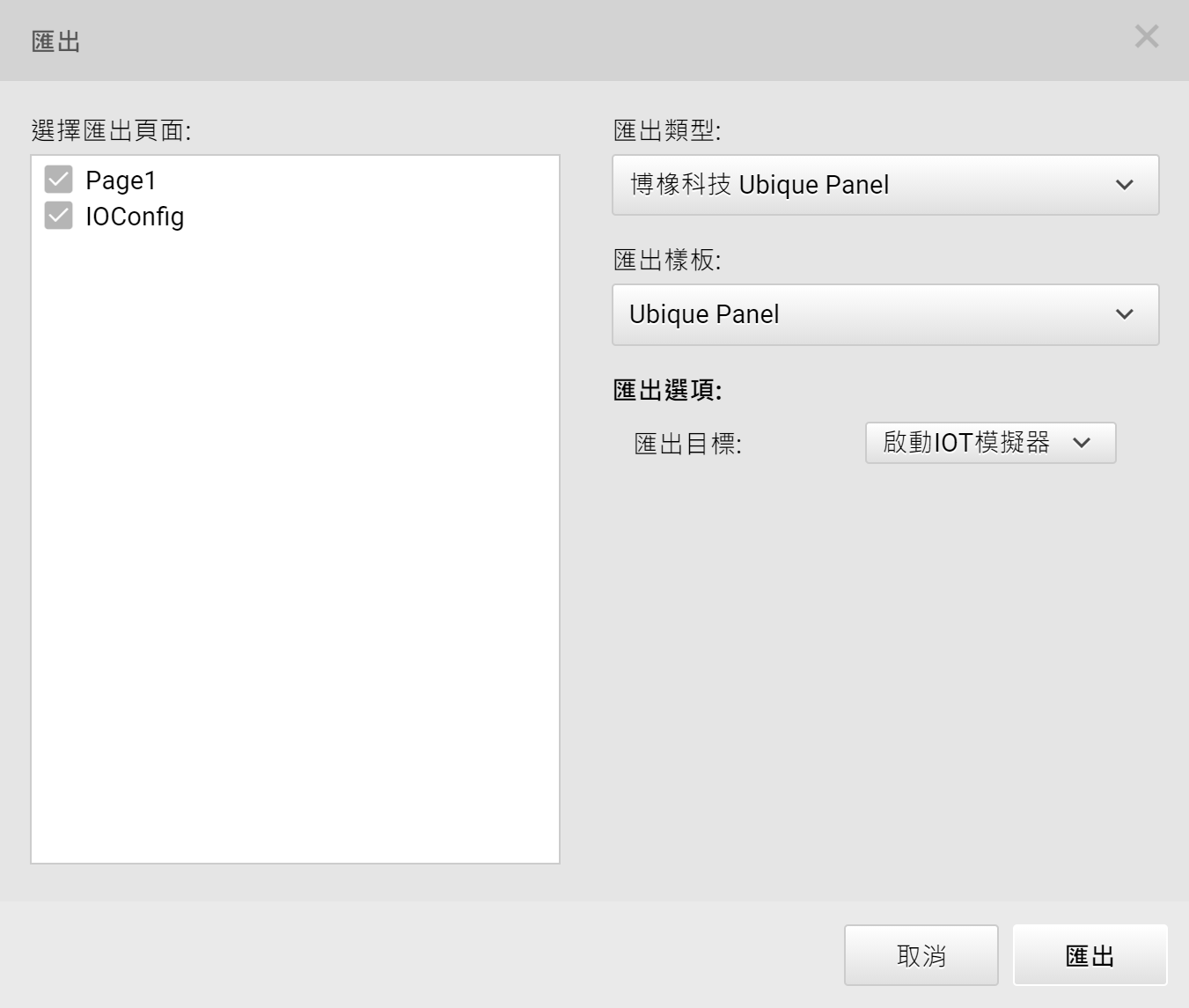The image size is (1189, 1008).
Task: Click the 選擇匯出頁面 label
Action: tap(111, 131)
